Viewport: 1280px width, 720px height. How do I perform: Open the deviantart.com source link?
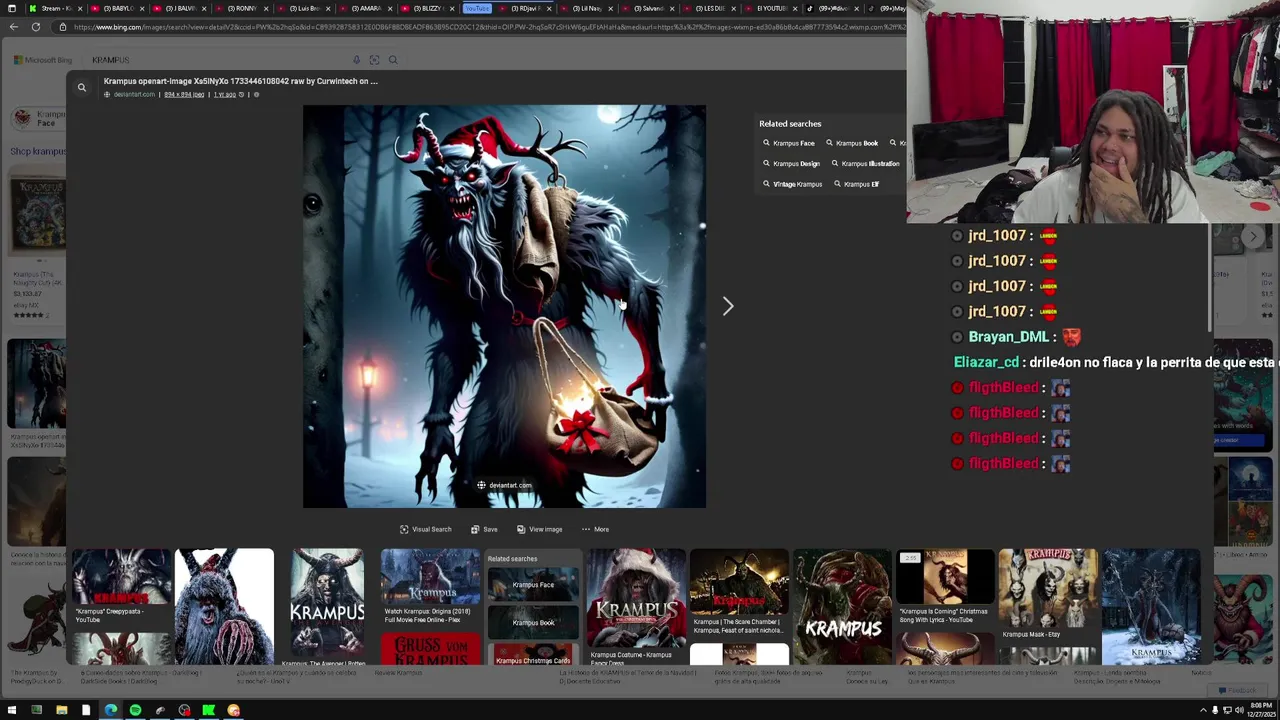pos(134,94)
